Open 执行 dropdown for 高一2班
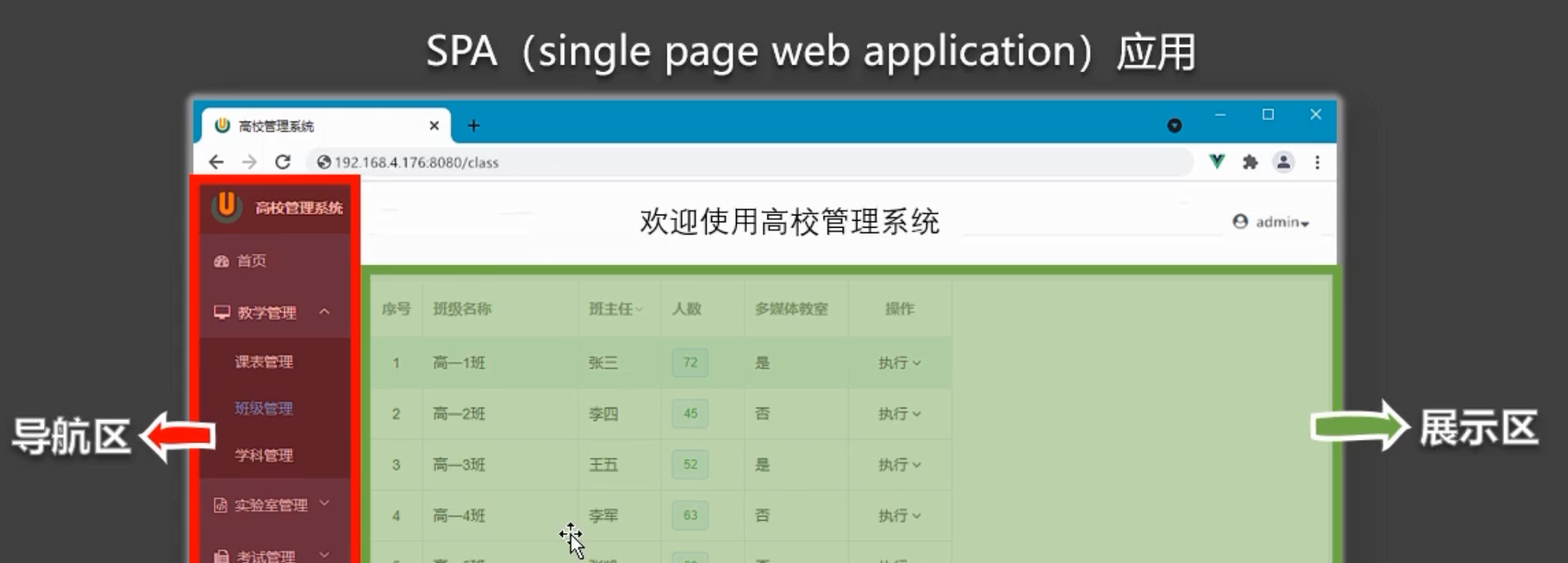 (x=900, y=414)
